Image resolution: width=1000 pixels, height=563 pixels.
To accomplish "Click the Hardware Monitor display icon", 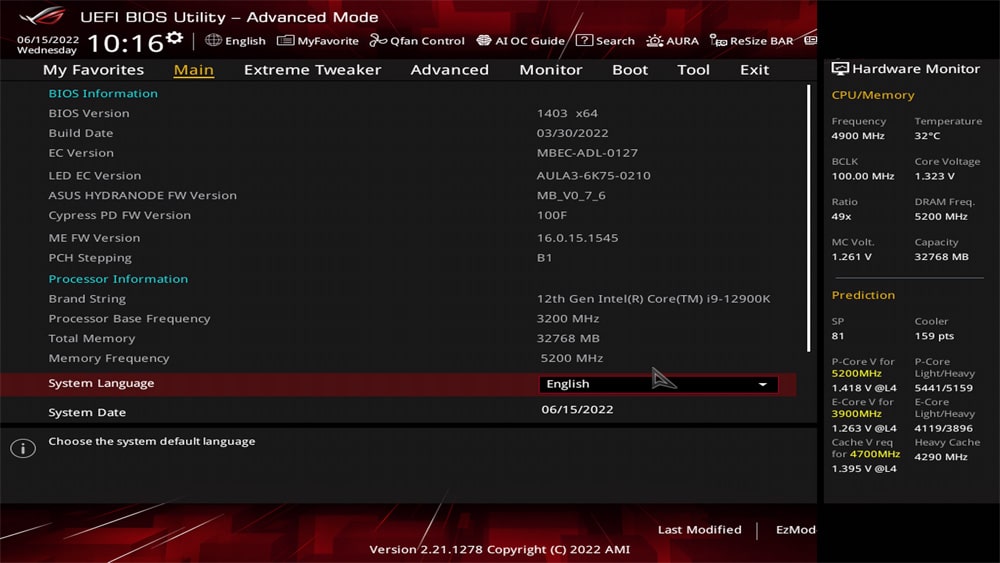I will coord(840,69).
